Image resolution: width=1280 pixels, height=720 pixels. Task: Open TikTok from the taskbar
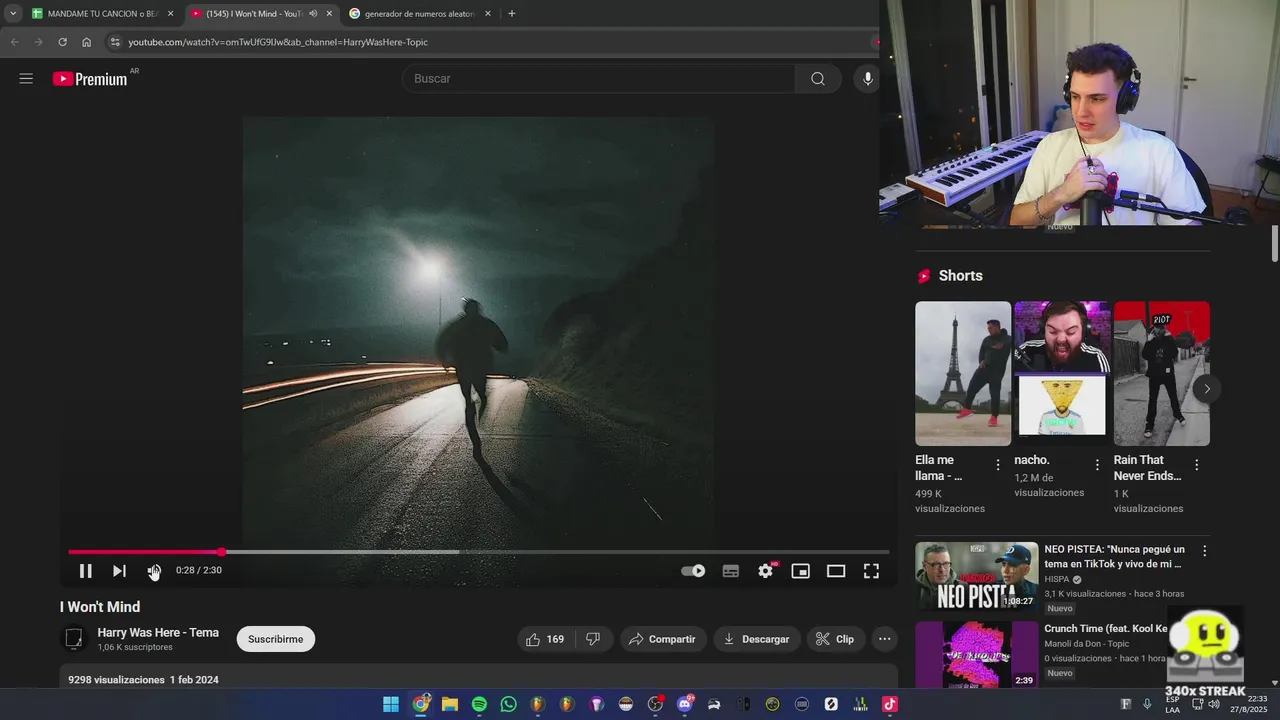click(x=889, y=704)
